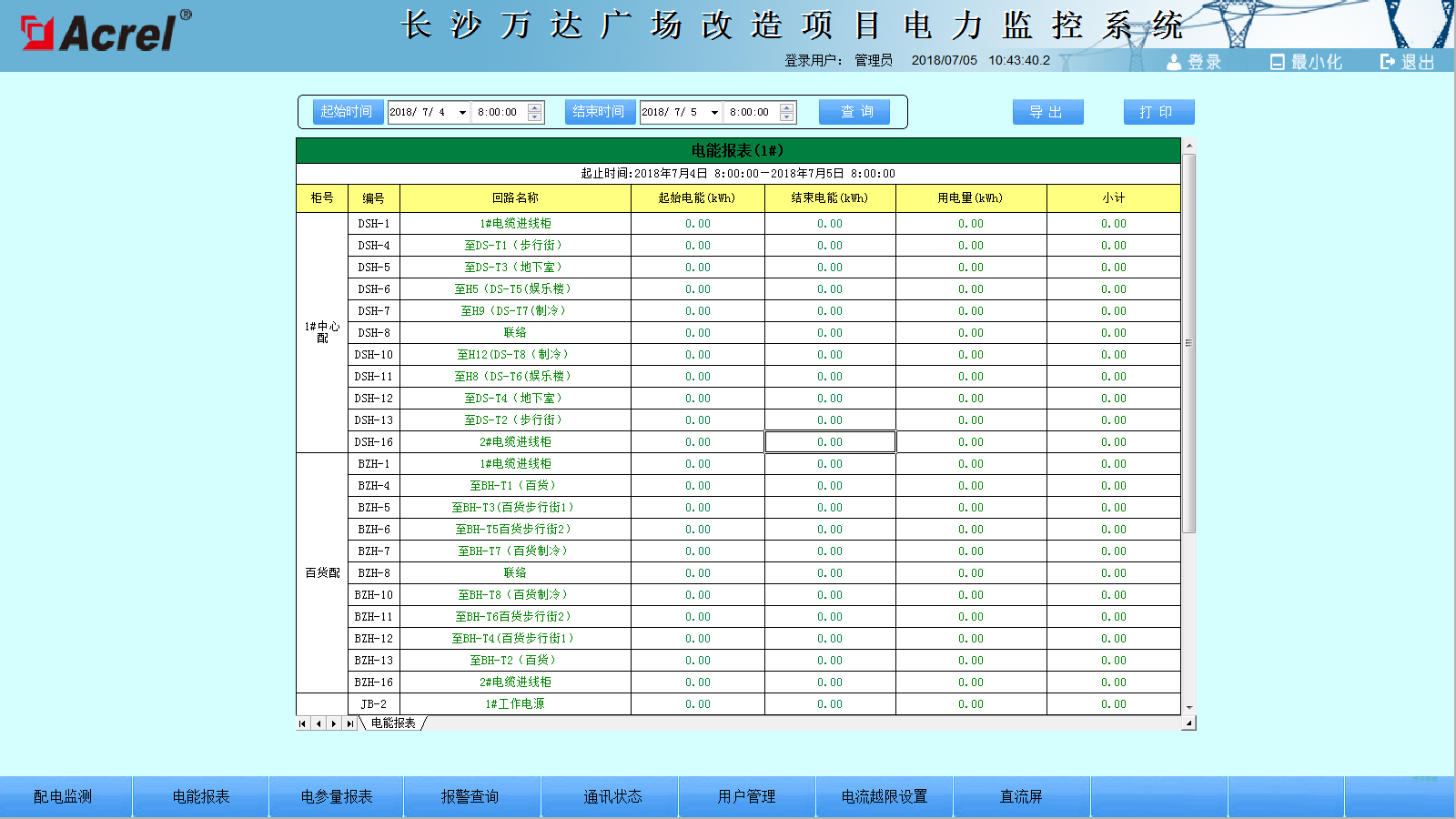The width and height of the screenshot is (1456, 819).
Task: Click previous sheet navigation arrow
Action: [318, 723]
